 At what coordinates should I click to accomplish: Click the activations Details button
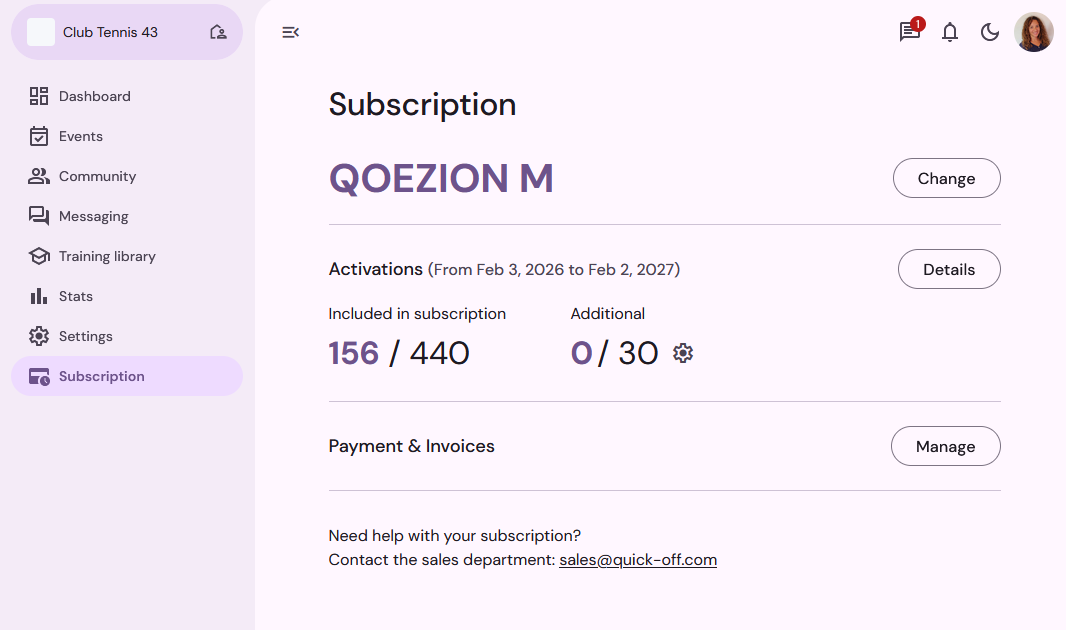tap(949, 269)
